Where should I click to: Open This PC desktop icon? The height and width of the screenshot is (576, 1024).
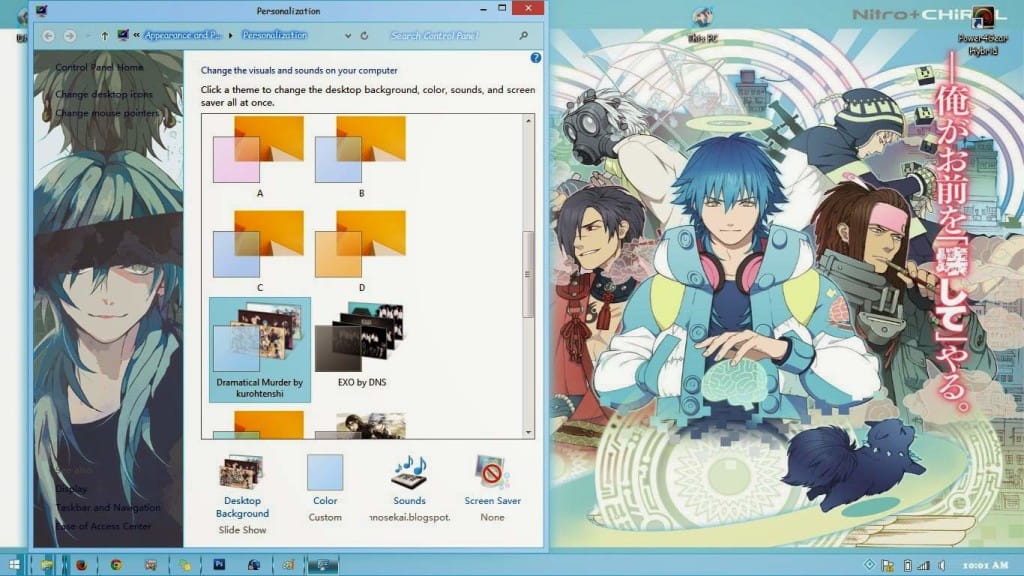703,24
